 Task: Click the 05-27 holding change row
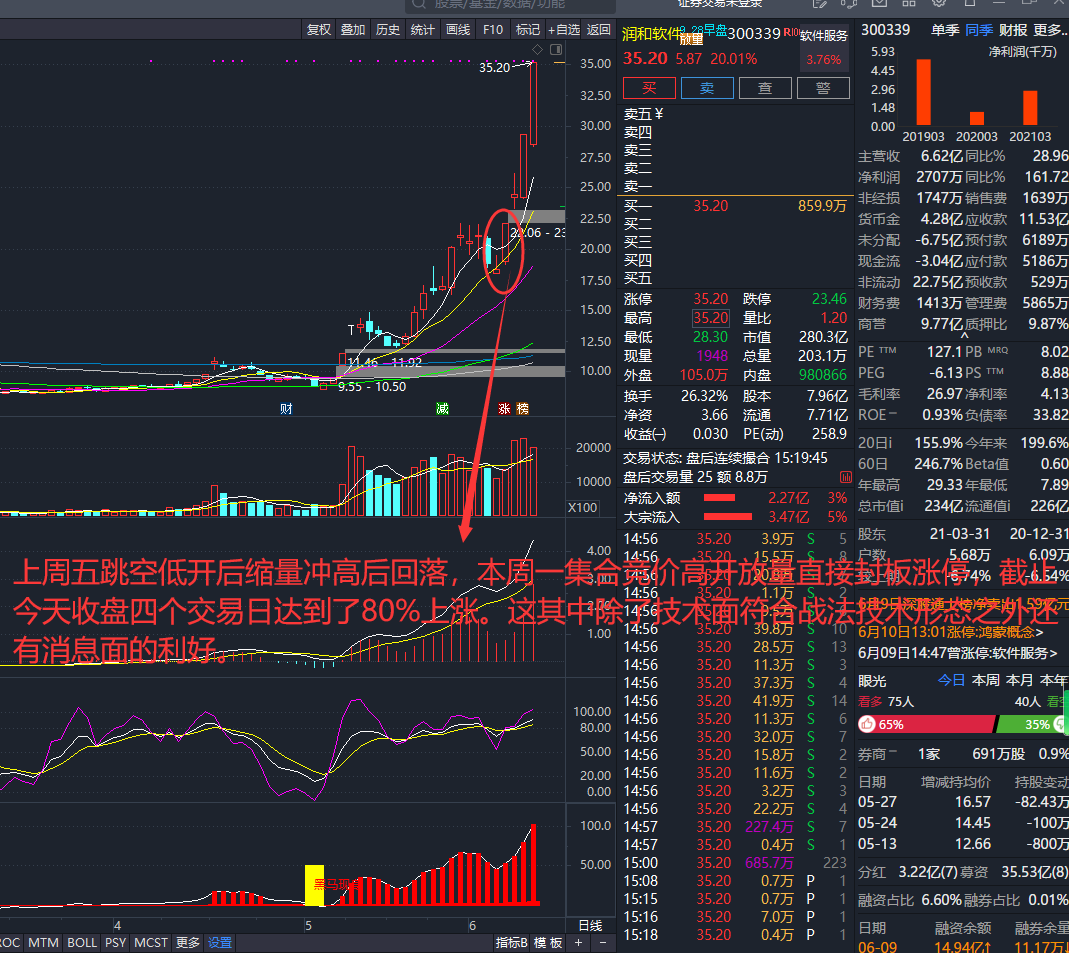[963, 802]
